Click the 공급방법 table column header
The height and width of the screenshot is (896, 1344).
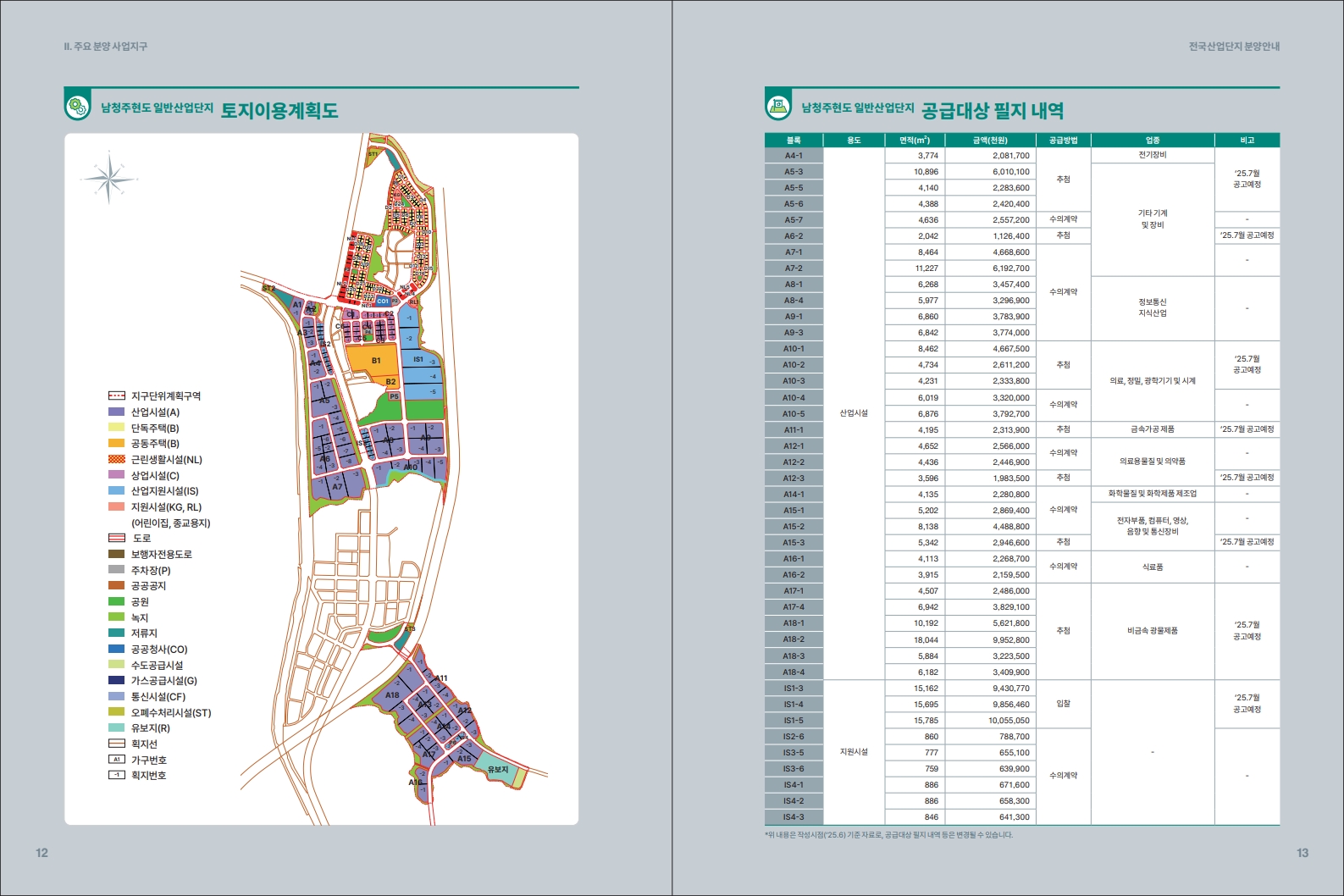[x=1063, y=140]
